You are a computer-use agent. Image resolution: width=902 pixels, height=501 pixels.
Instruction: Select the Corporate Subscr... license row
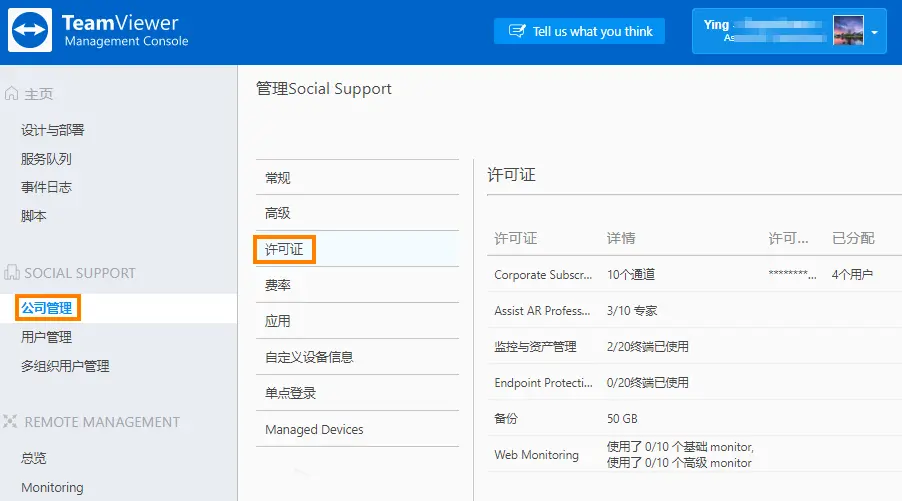(x=694, y=274)
